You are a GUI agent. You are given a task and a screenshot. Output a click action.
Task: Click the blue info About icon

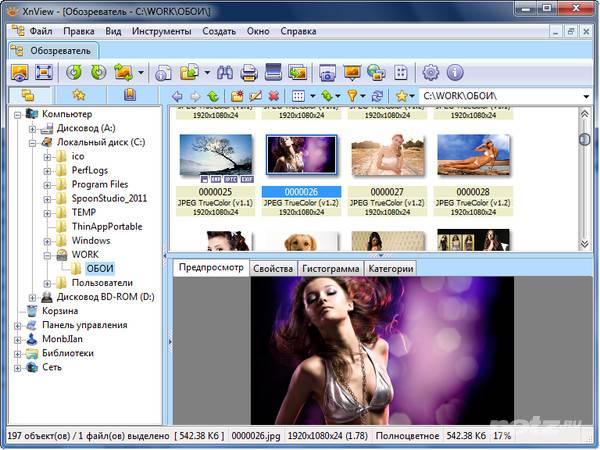[x=455, y=72]
